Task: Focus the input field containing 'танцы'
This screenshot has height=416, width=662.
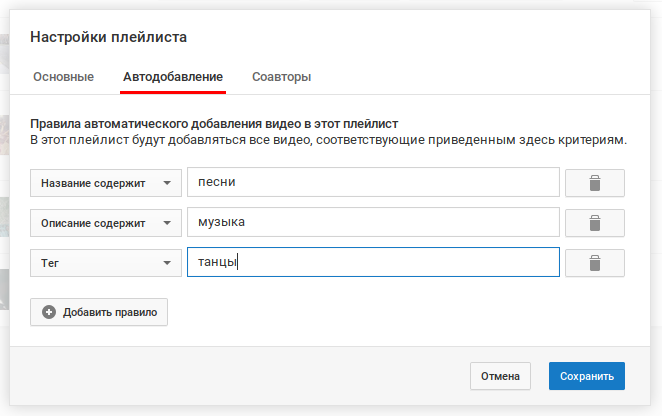Action: tap(373, 262)
